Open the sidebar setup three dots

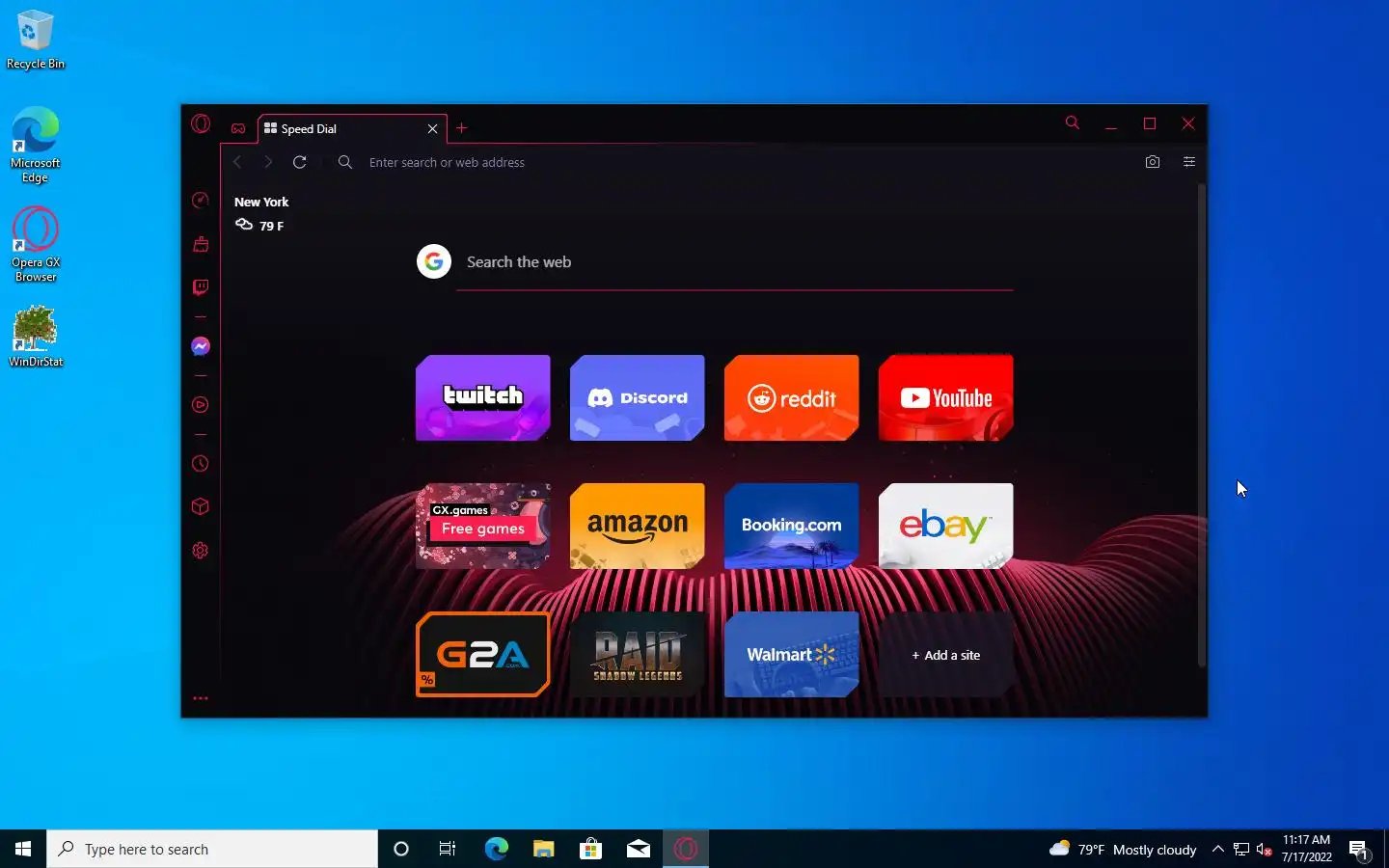[201, 698]
